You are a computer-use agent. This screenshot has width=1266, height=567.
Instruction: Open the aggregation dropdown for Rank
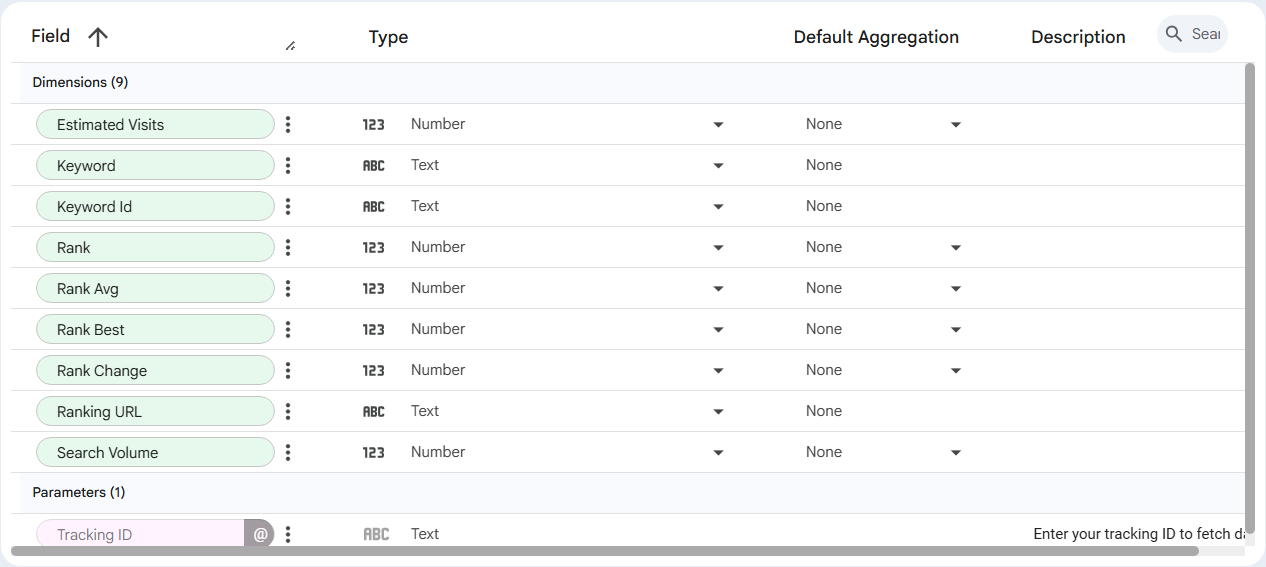click(955, 248)
